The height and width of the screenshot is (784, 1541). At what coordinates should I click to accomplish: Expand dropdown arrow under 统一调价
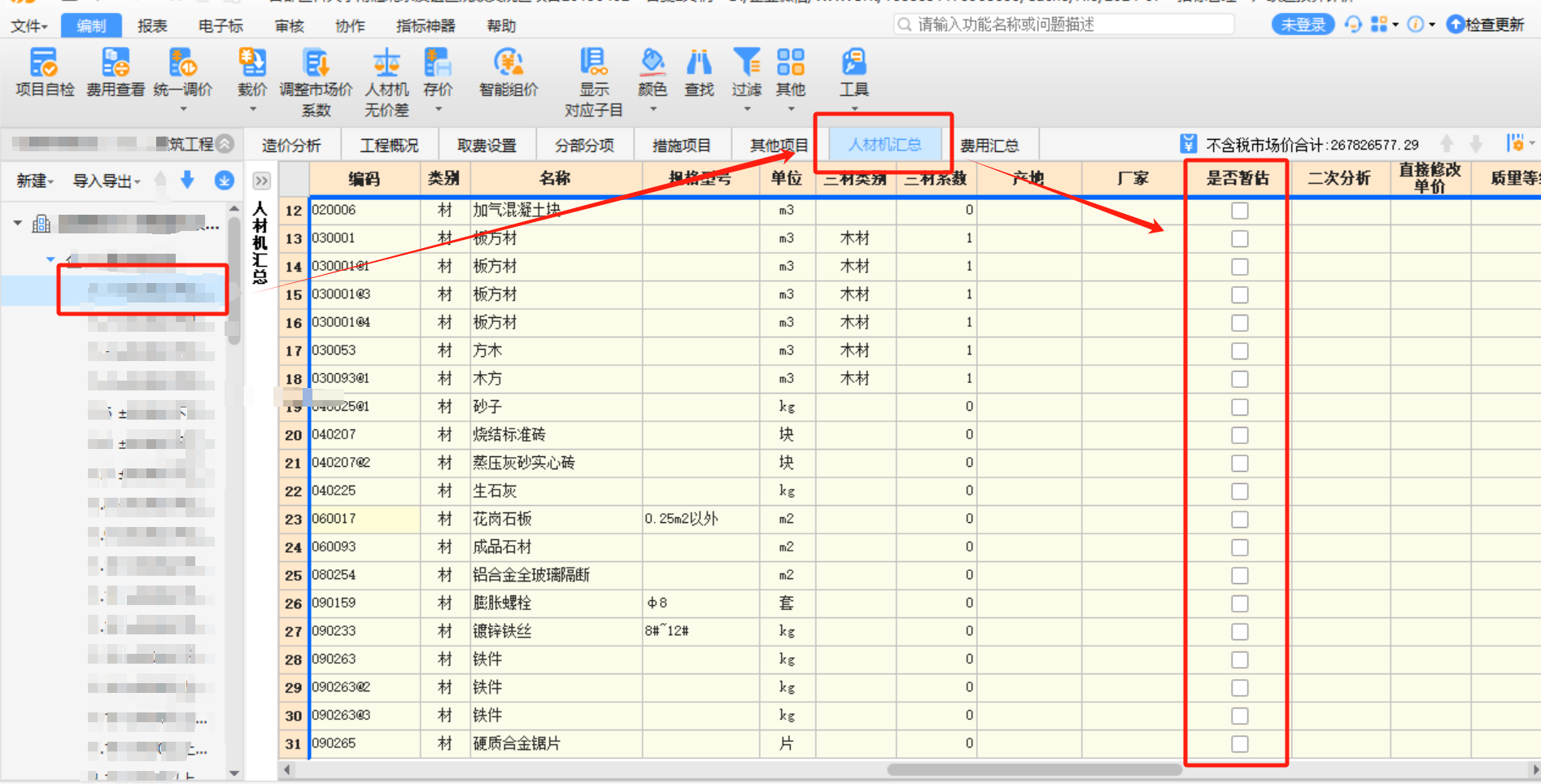coord(183,108)
